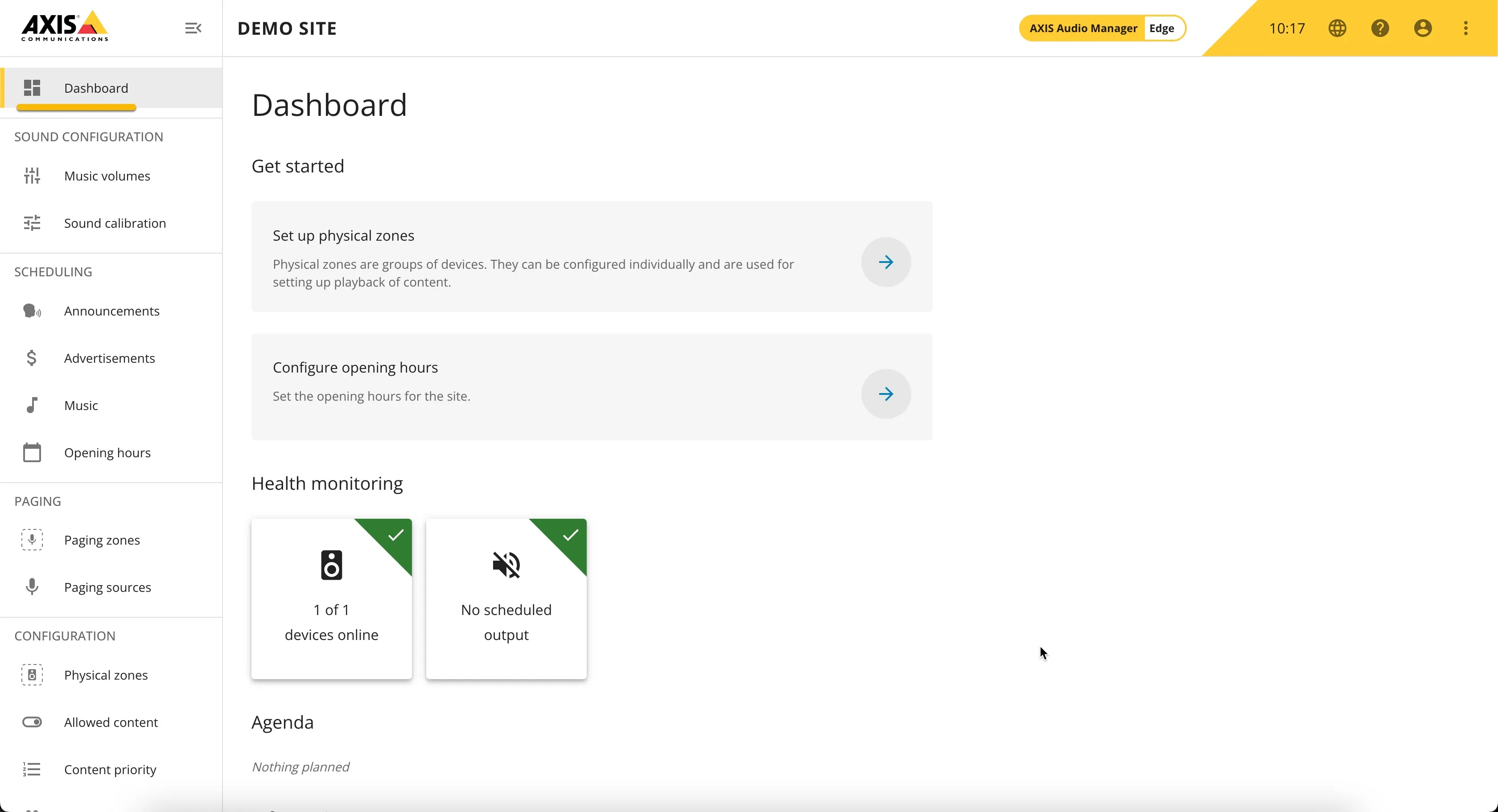Screen dimensions: 1498x812
Task: Click the 10:17 clock display
Action: tap(1287, 28)
